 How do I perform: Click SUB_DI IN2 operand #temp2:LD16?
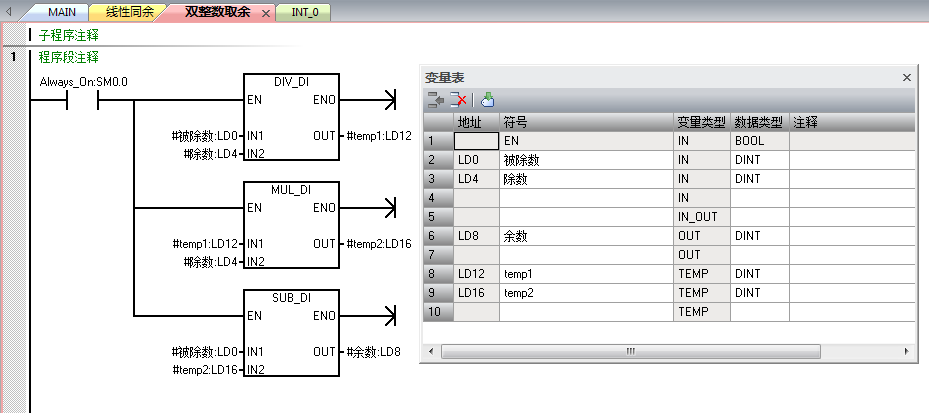coord(206,370)
